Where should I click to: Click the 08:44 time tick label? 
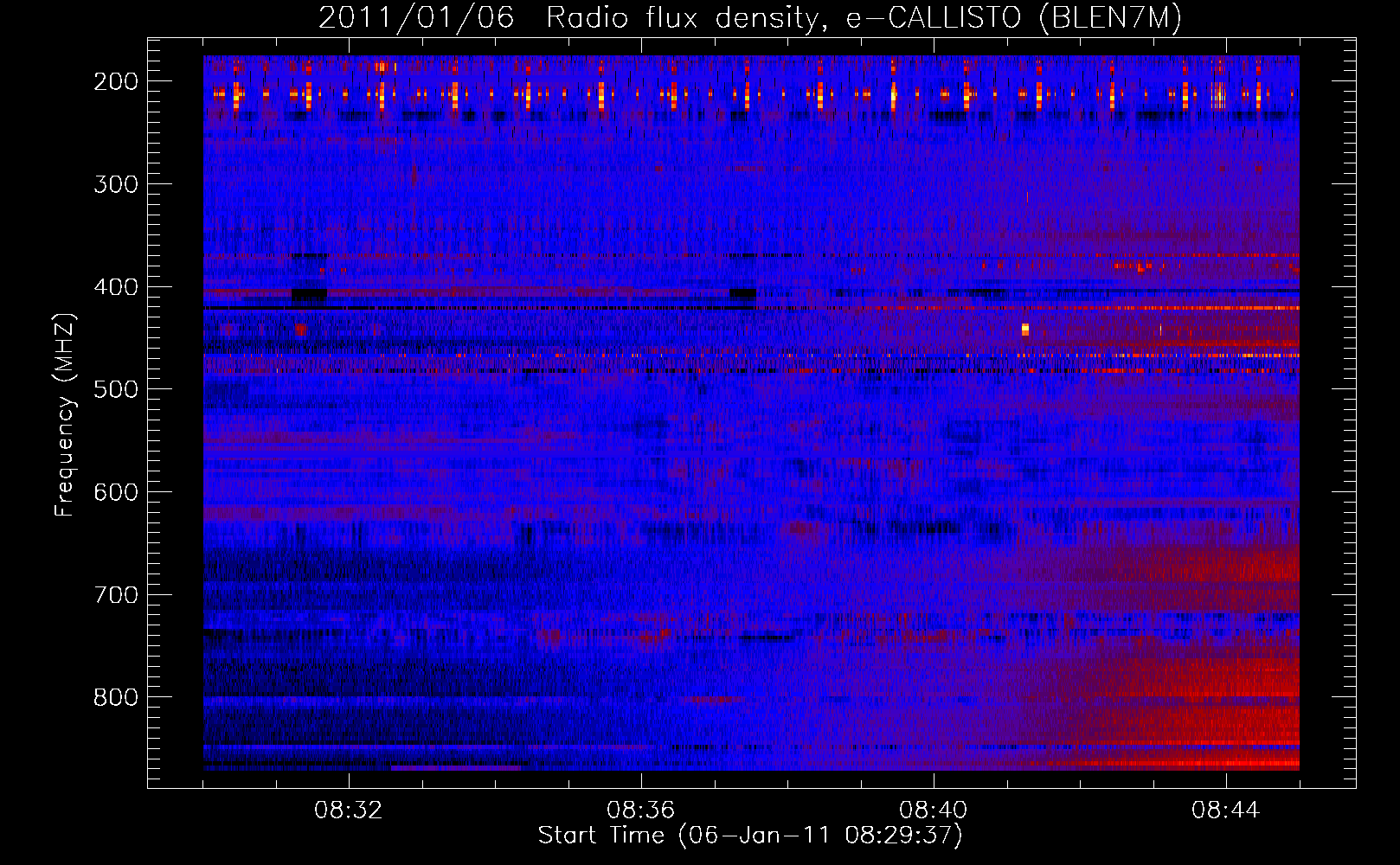(1226, 811)
